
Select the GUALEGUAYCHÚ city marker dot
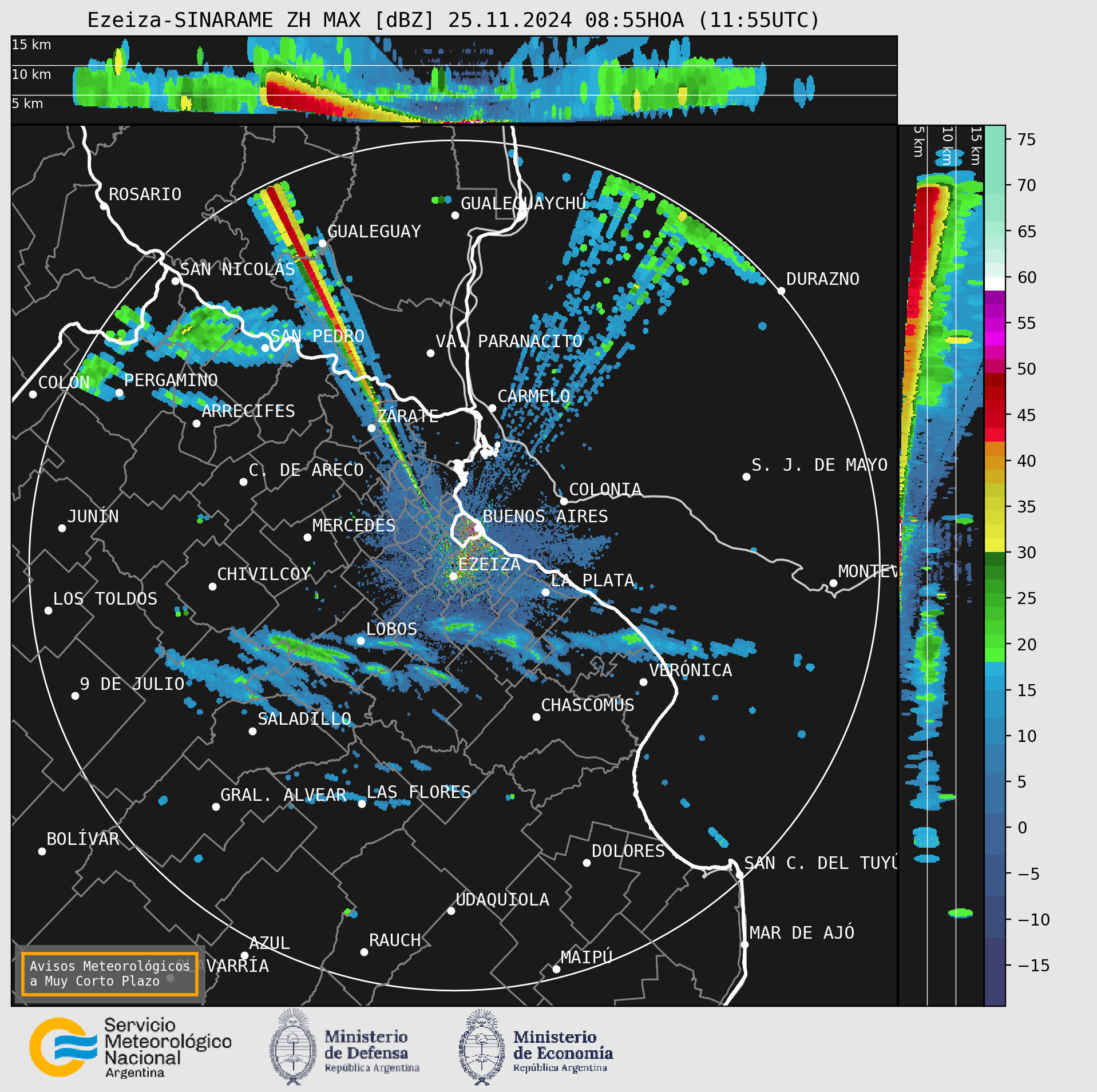tap(455, 215)
